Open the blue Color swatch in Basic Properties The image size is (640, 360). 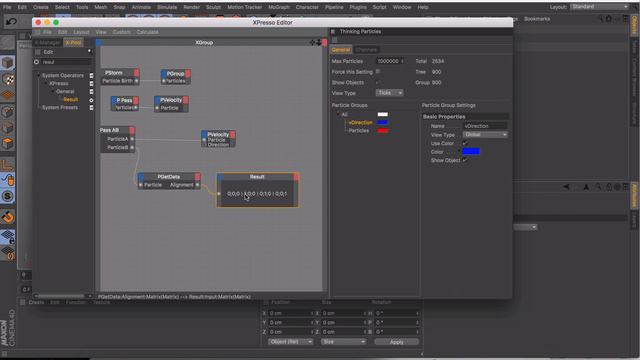[x=471, y=151]
